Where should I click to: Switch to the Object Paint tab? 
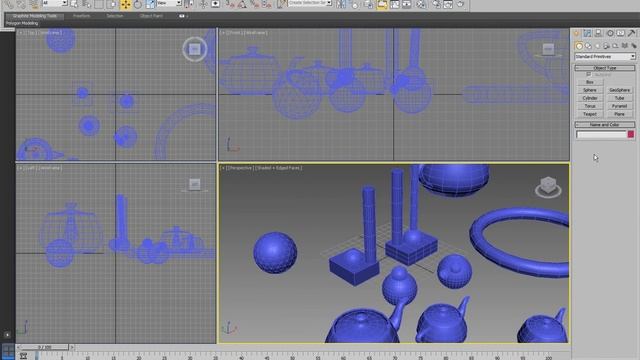point(151,16)
